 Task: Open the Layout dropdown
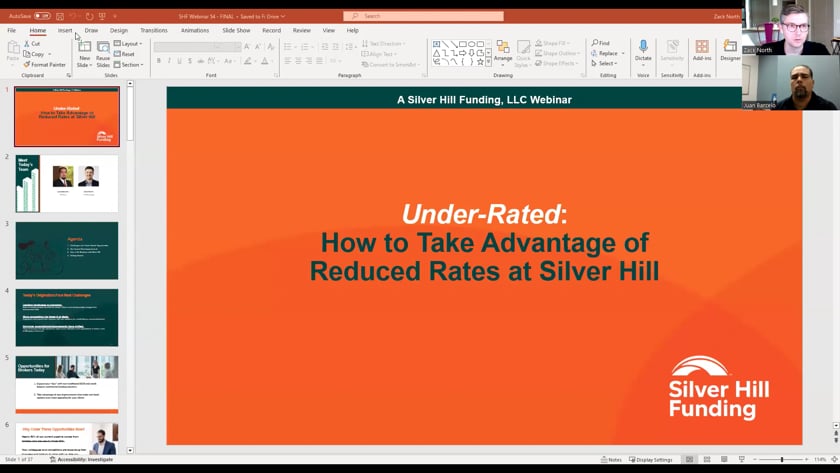[x=129, y=43]
